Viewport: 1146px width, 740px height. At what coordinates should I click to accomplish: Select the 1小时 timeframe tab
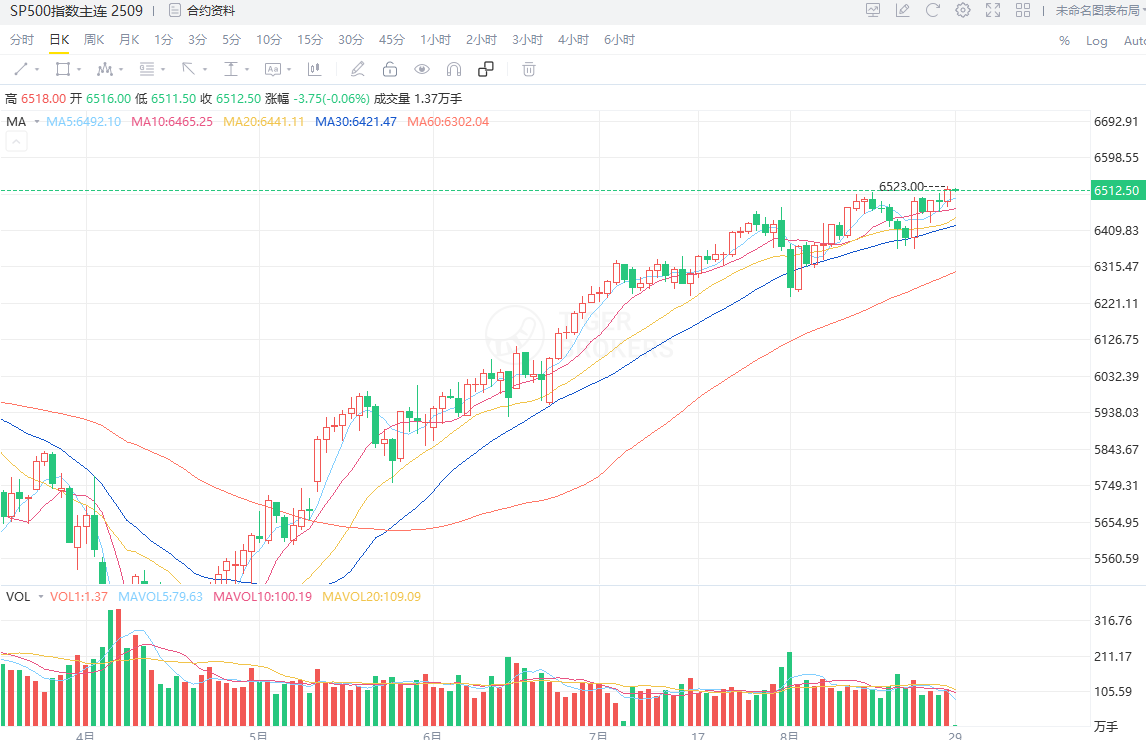435,40
